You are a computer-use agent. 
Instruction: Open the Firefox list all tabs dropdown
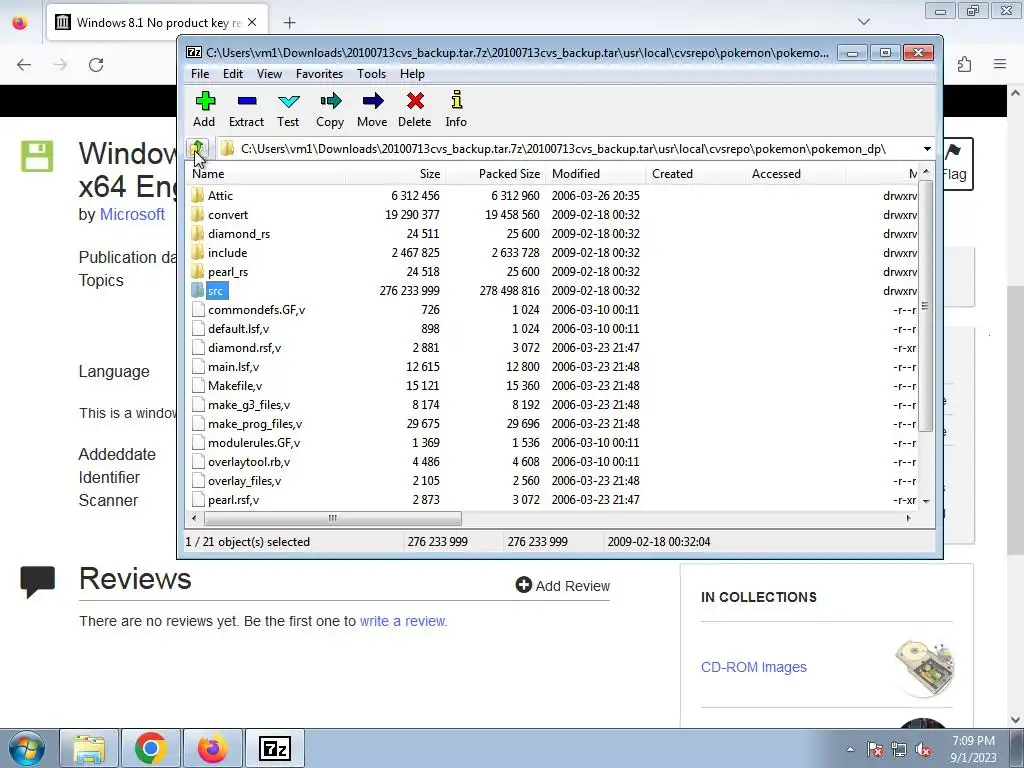click(864, 22)
